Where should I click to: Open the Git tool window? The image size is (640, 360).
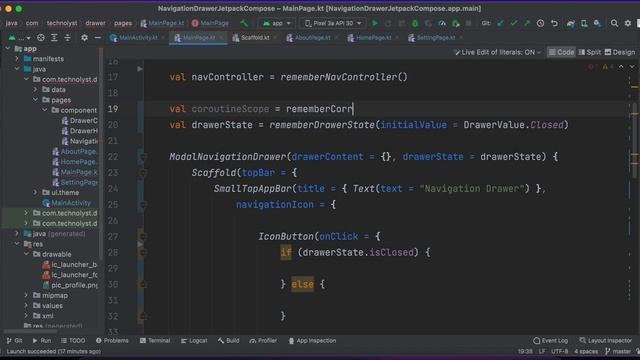tap(14, 340)
